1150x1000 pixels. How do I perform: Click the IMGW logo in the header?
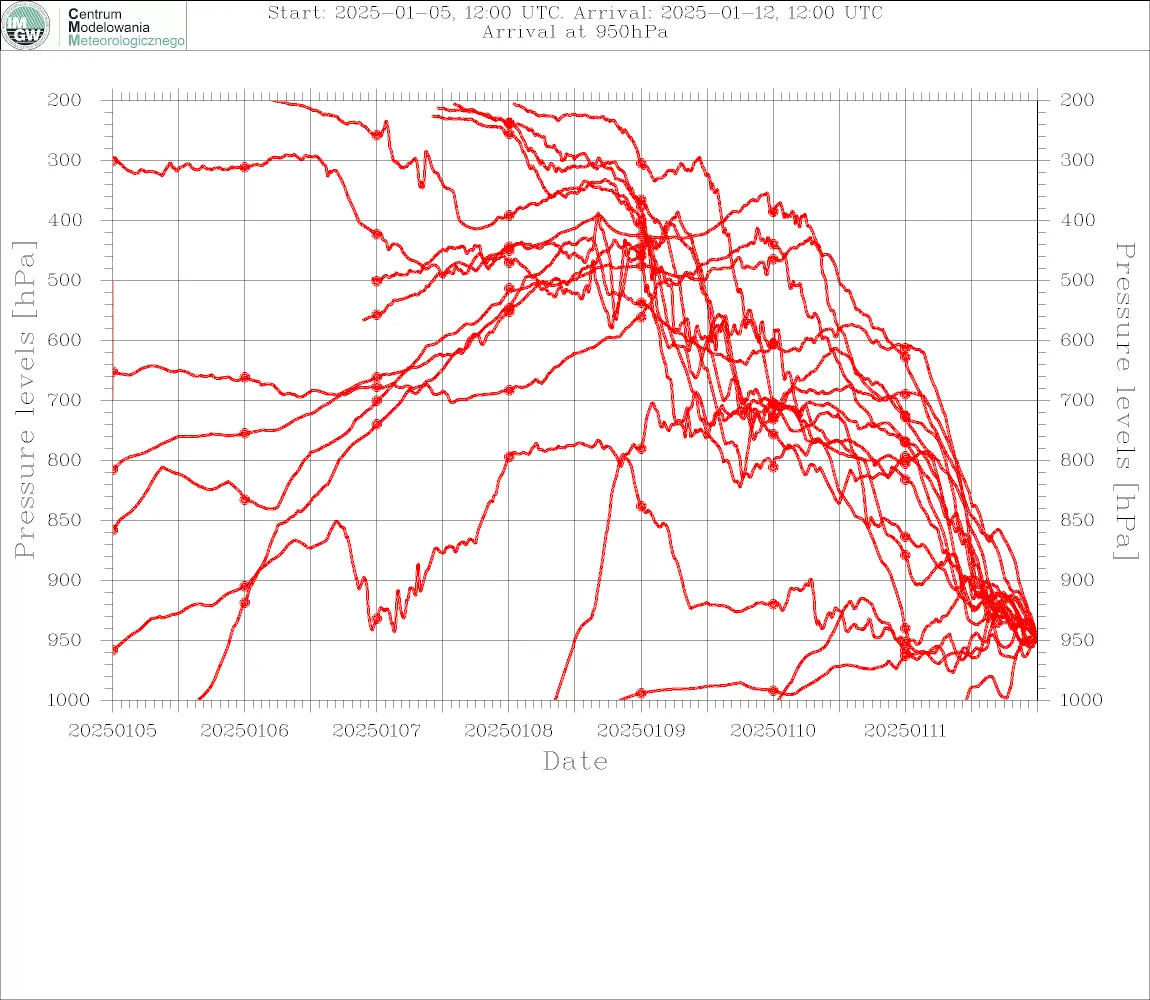point(26,26)
